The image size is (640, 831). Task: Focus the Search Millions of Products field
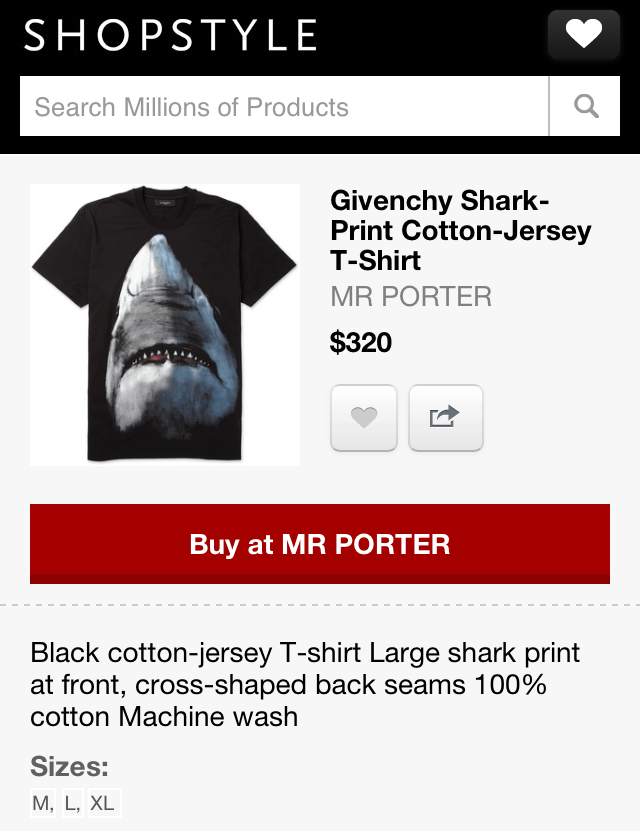(x=284, y=106)
